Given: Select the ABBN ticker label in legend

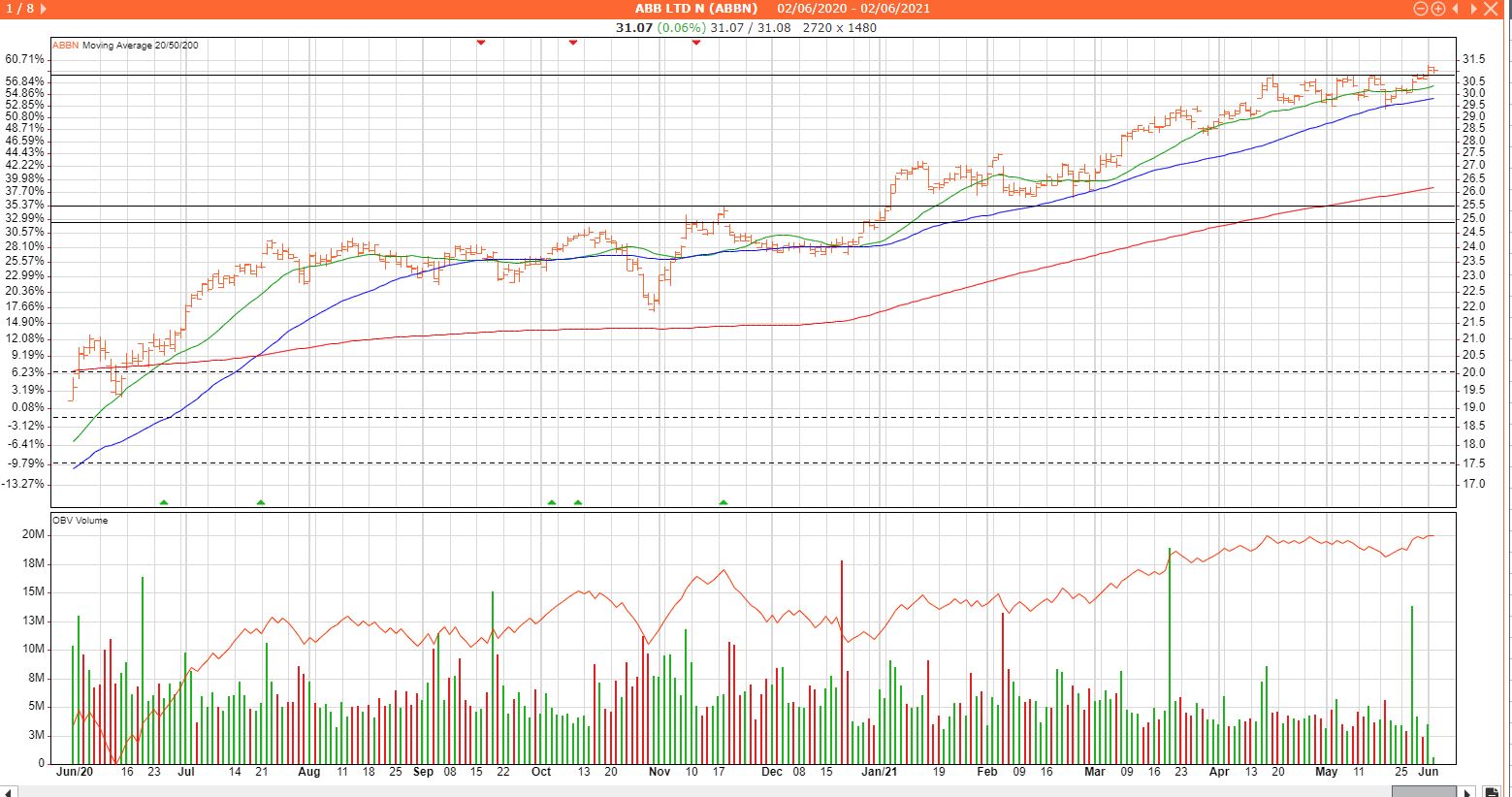Looking at the screenshot, I should click(x=65, y=46).
